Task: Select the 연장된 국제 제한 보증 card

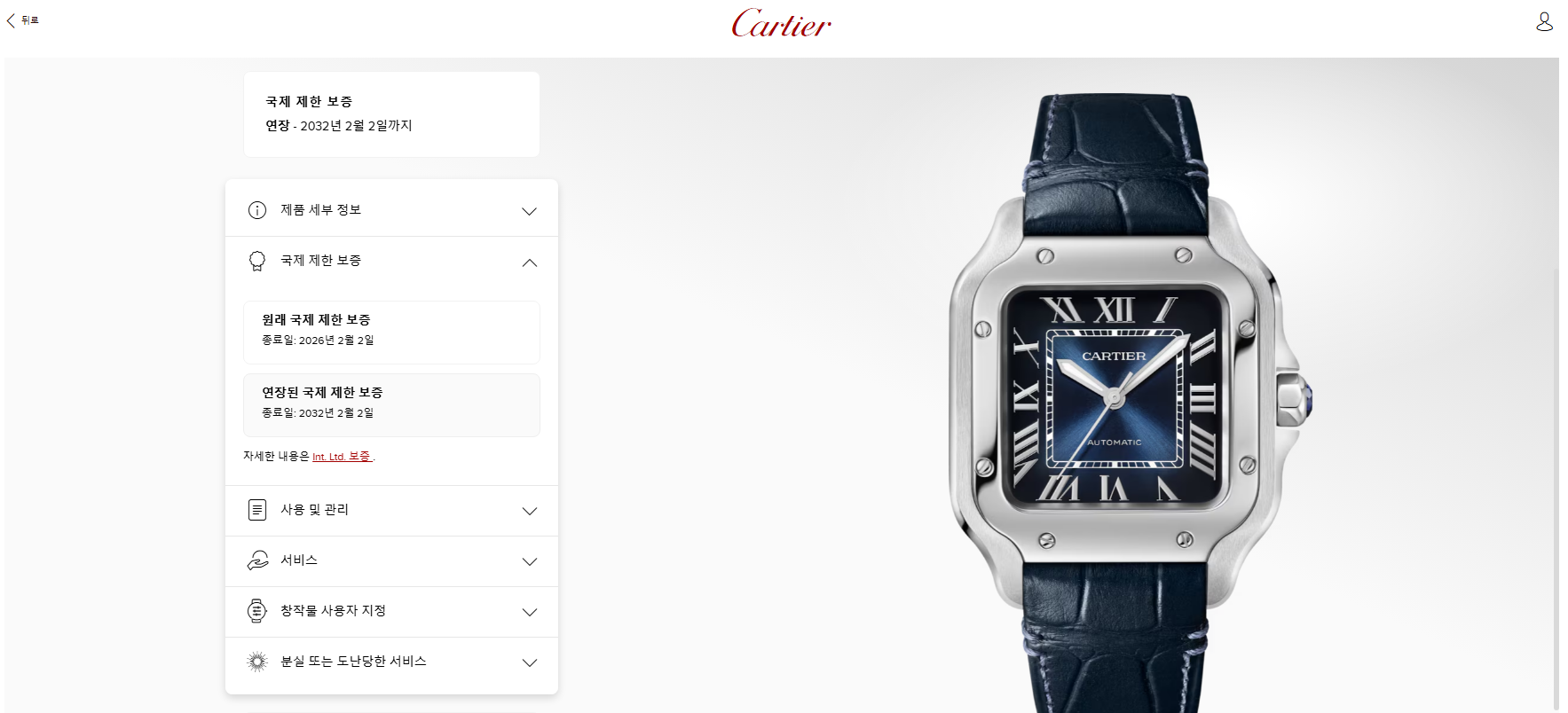Action: pos(391,405)
